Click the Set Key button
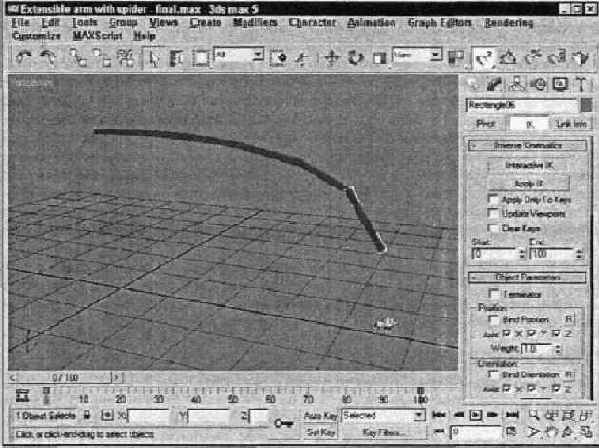Image resolution: width=599 pixels, height=448 pixels. [320, 433]
